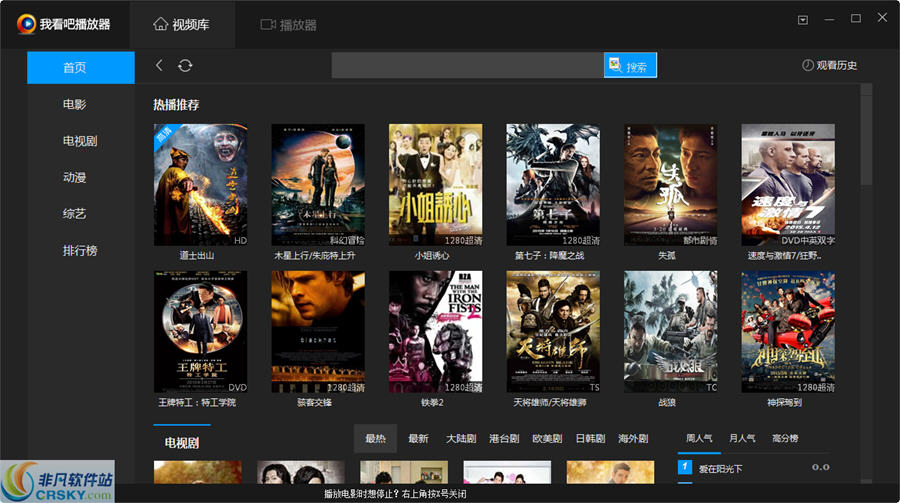900x503 pixels.
Task: Select the 港台剧 filter tab
Action: [504, 439]
